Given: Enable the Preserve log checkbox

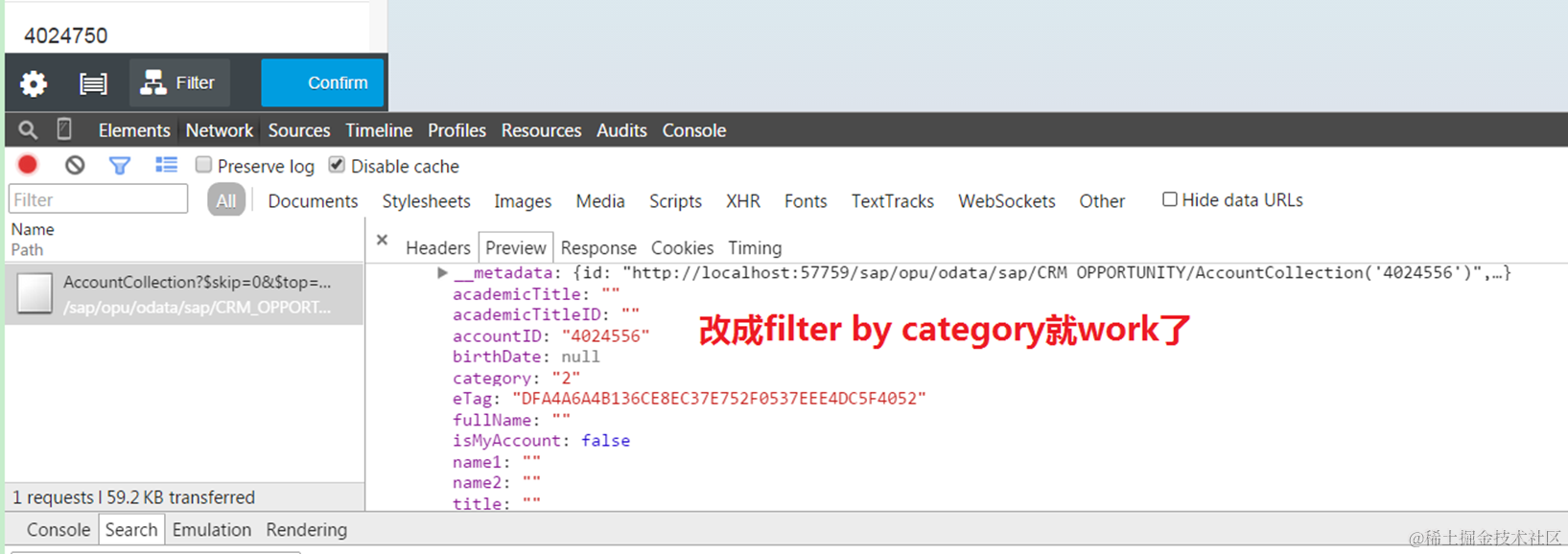Looking at the screenshot, I should click(203, 165).
